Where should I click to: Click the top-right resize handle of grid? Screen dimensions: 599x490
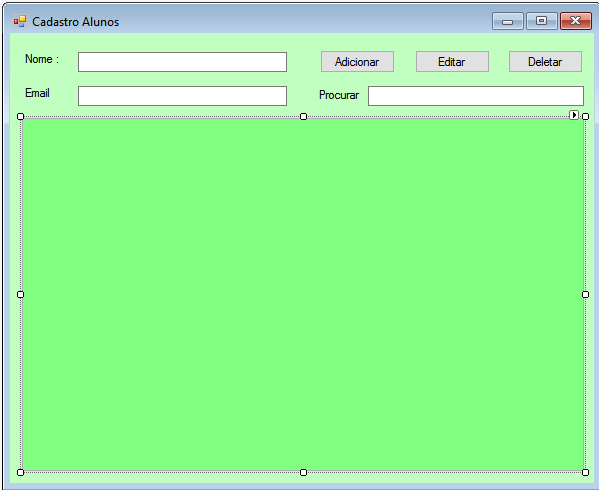pos(585,116)
